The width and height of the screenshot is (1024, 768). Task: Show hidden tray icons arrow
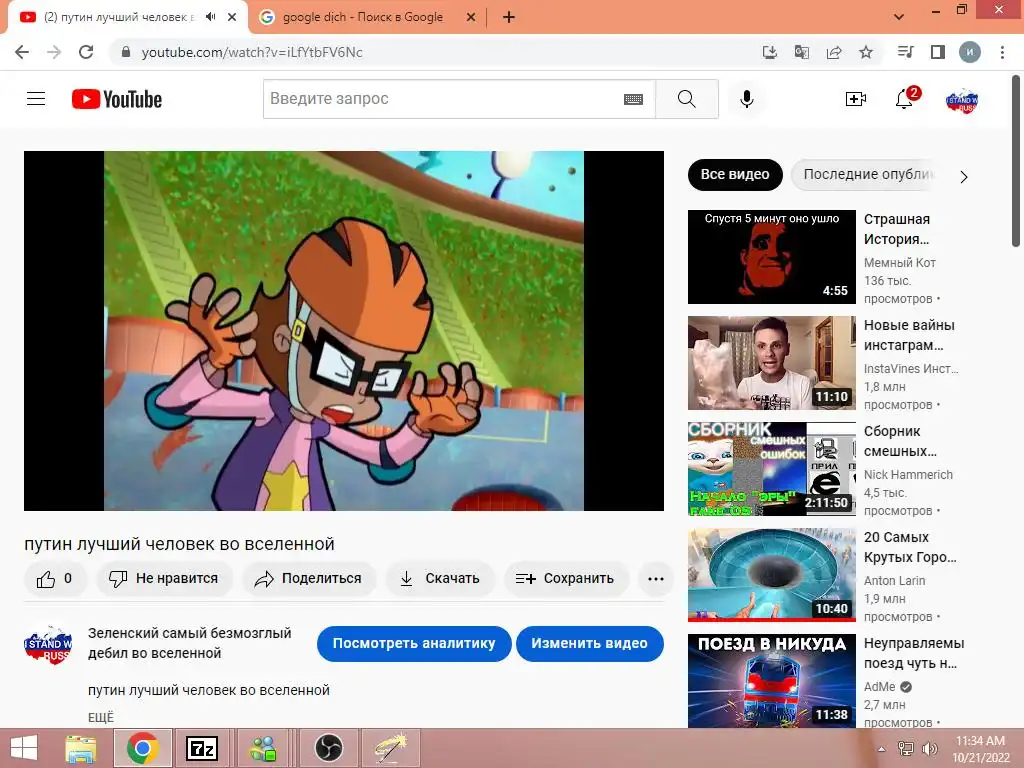882,750
